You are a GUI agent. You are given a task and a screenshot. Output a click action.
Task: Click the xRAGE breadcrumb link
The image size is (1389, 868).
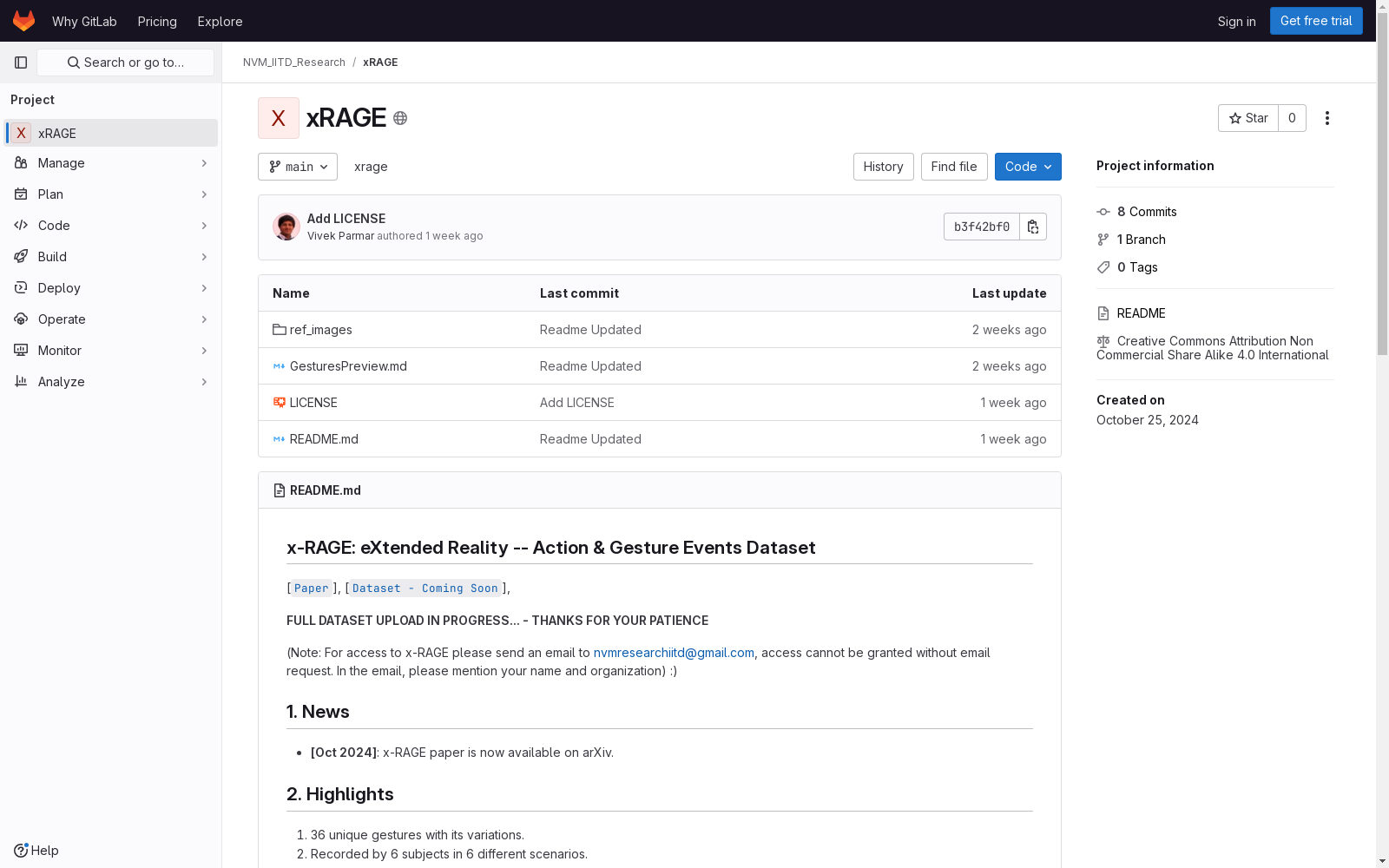point(380,62)
